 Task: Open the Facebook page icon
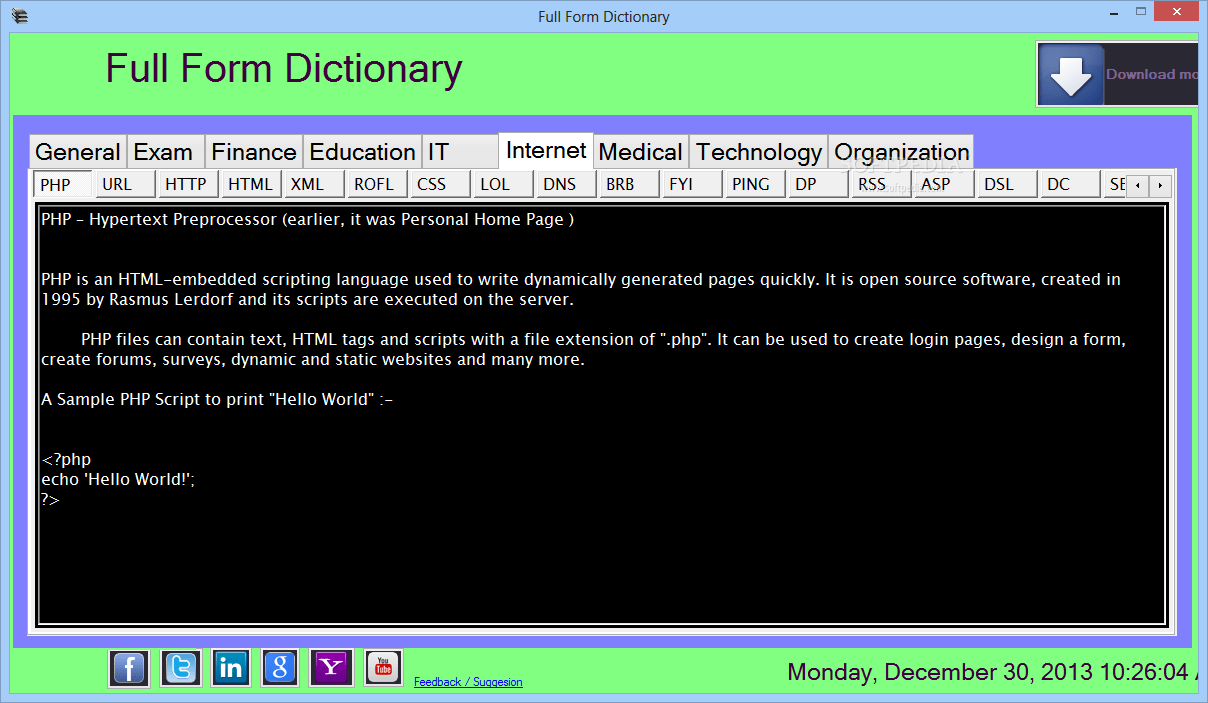pos(128,668)
